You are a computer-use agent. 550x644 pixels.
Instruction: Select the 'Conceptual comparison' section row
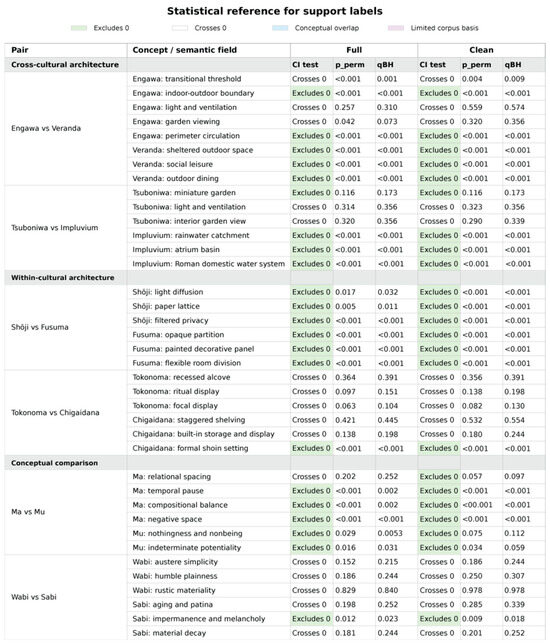[275, 463]
